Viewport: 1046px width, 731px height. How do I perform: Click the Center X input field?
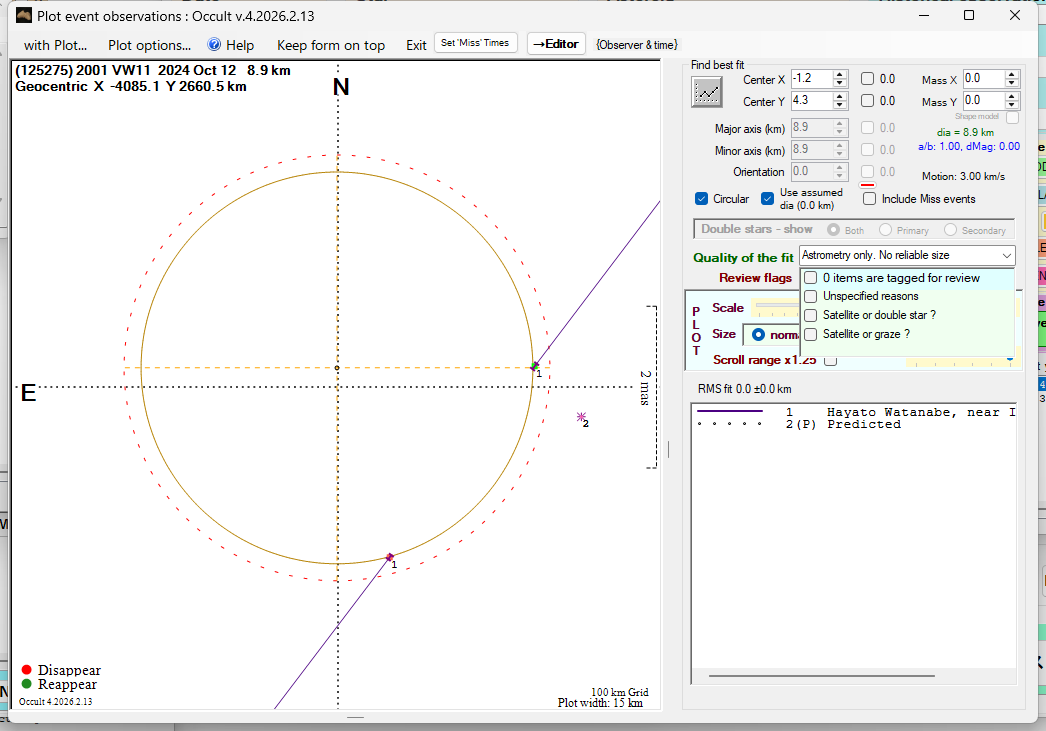tap(811, 78)
